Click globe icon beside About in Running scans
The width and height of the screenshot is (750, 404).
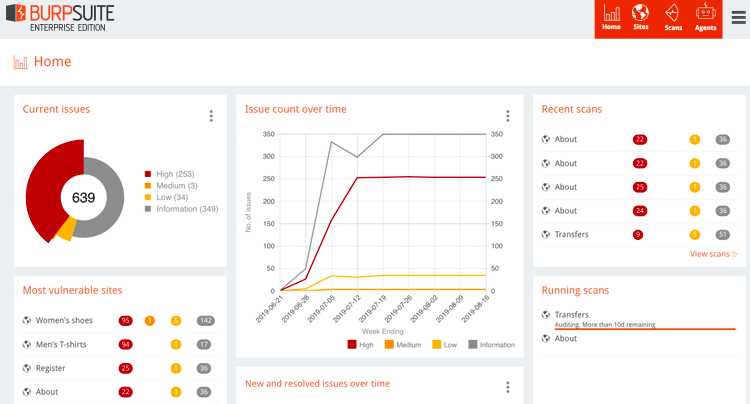(546, 338)
